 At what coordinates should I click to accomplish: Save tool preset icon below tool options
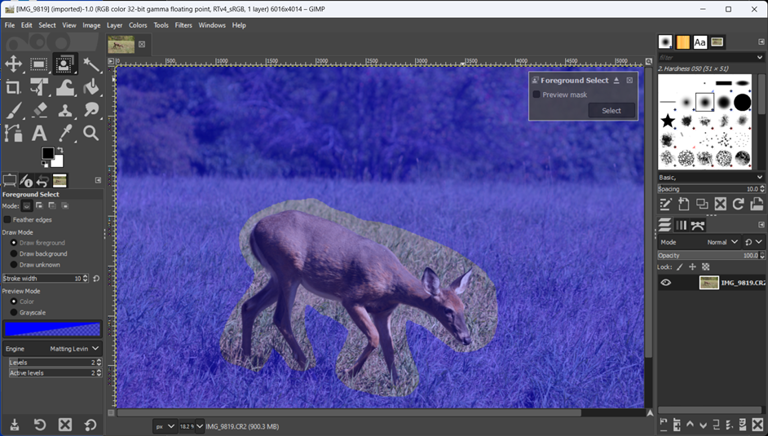pos(14,424)
